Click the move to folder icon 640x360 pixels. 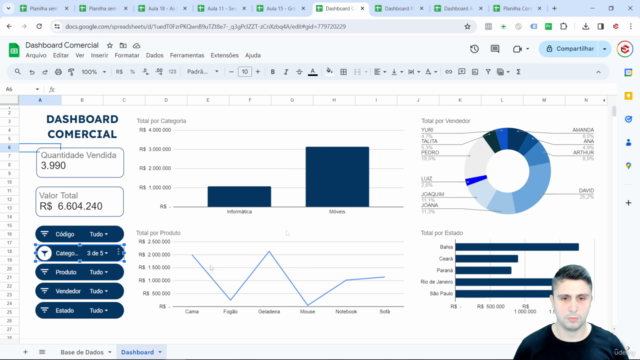tap(123, 45)
